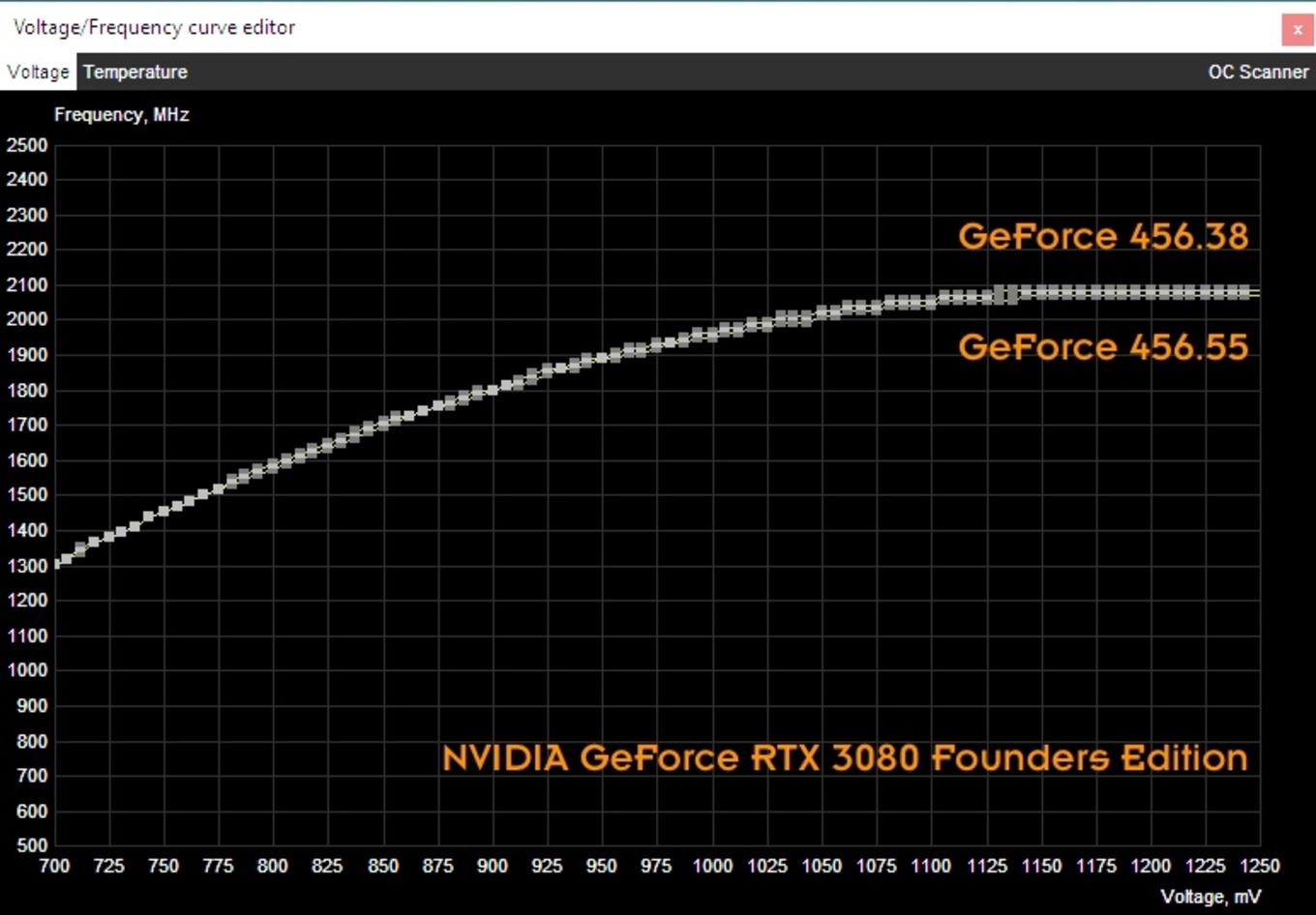Click the window title 'Voltage/Frequency curve editor'

point(154,28)
